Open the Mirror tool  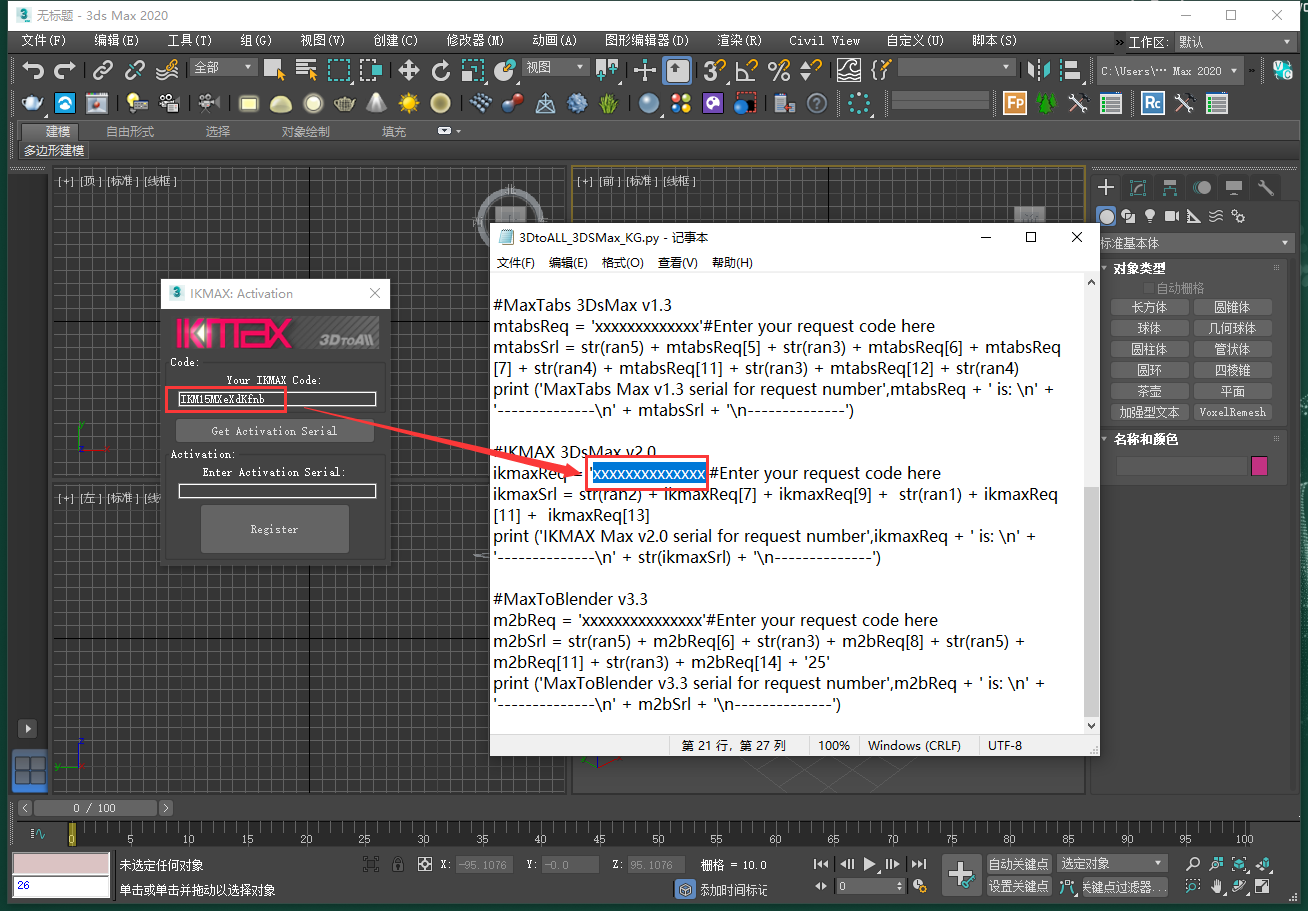(x=1040, y=70)
